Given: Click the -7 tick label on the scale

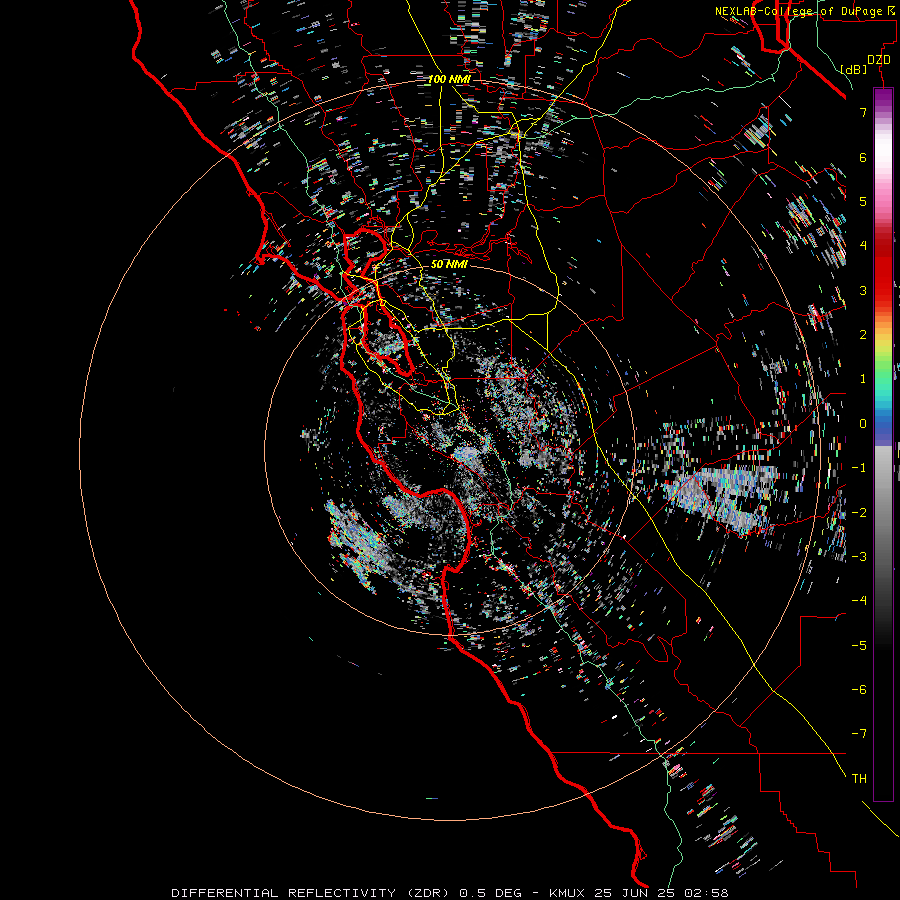Looking at the screenshot, I should click(859, 734).
